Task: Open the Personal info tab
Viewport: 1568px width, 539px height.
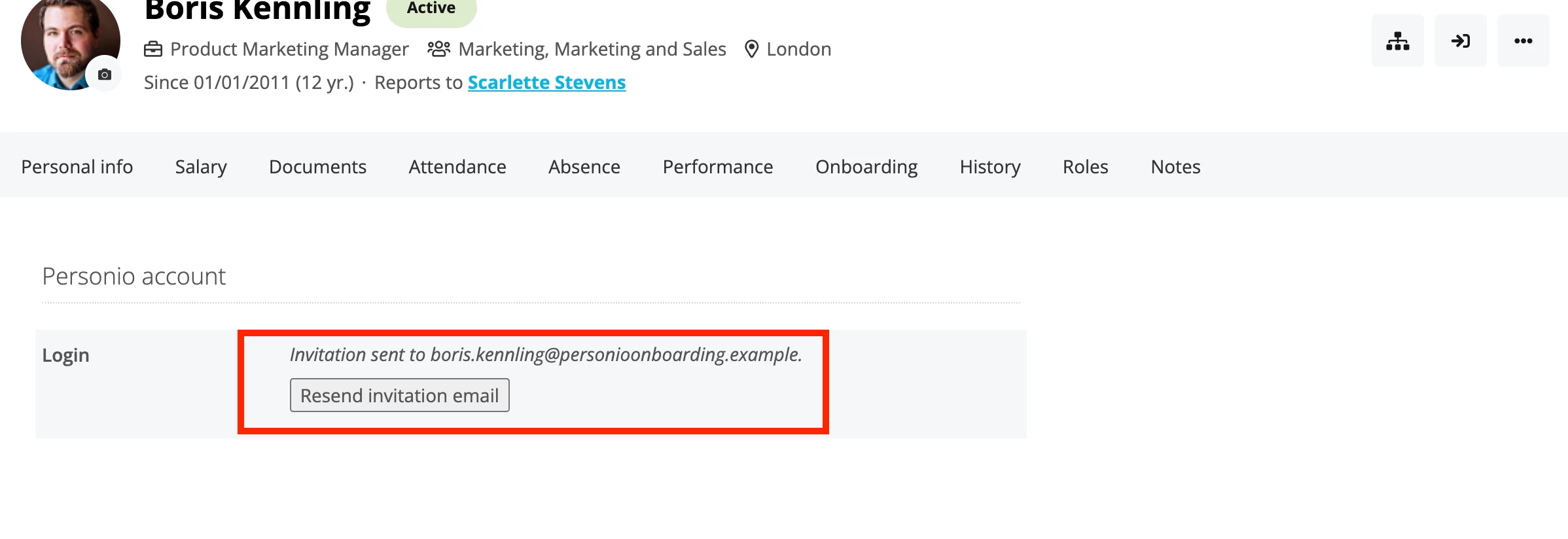Action: pos(77,167)
